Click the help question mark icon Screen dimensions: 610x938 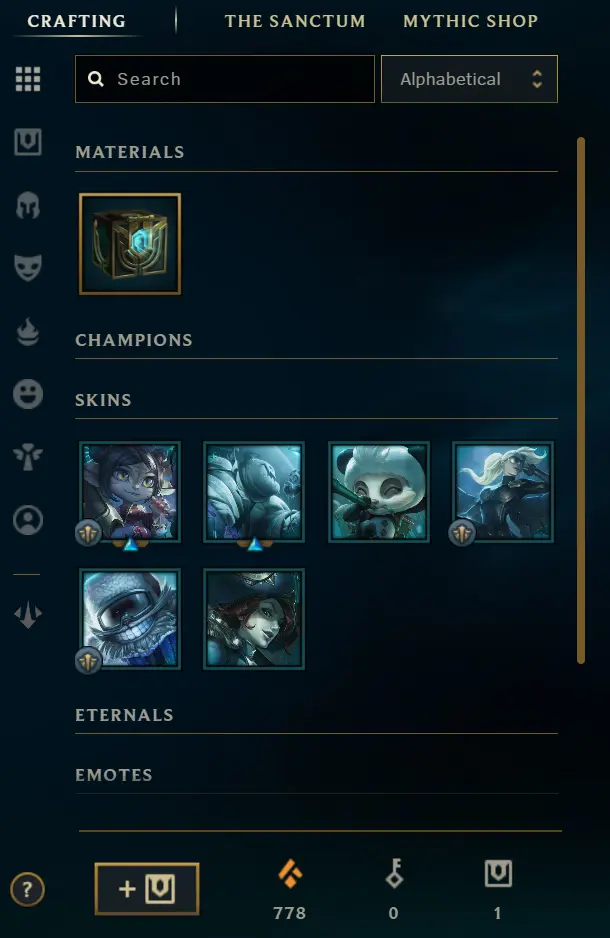27,890
